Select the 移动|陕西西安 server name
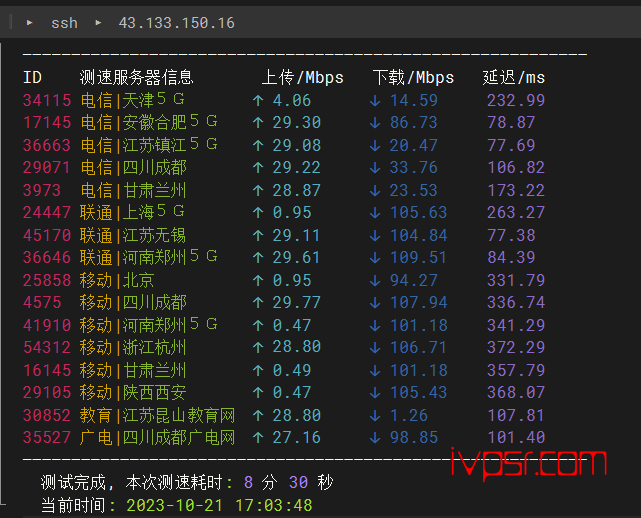Viewport: 641px width, 518px height. pos(133,392)
